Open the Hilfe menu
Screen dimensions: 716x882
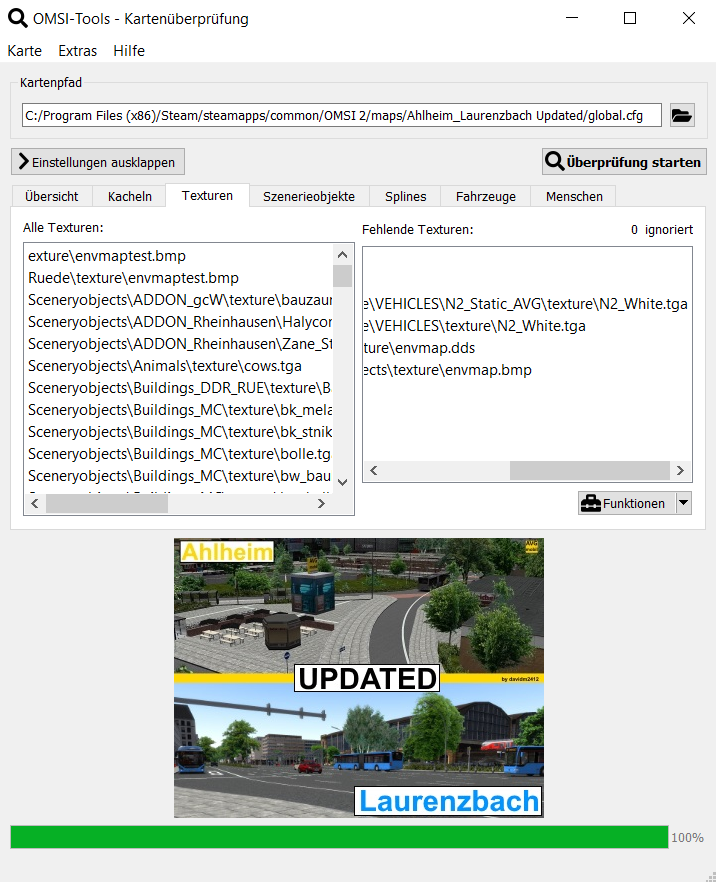pyautogui.click(x=129, y=51)
